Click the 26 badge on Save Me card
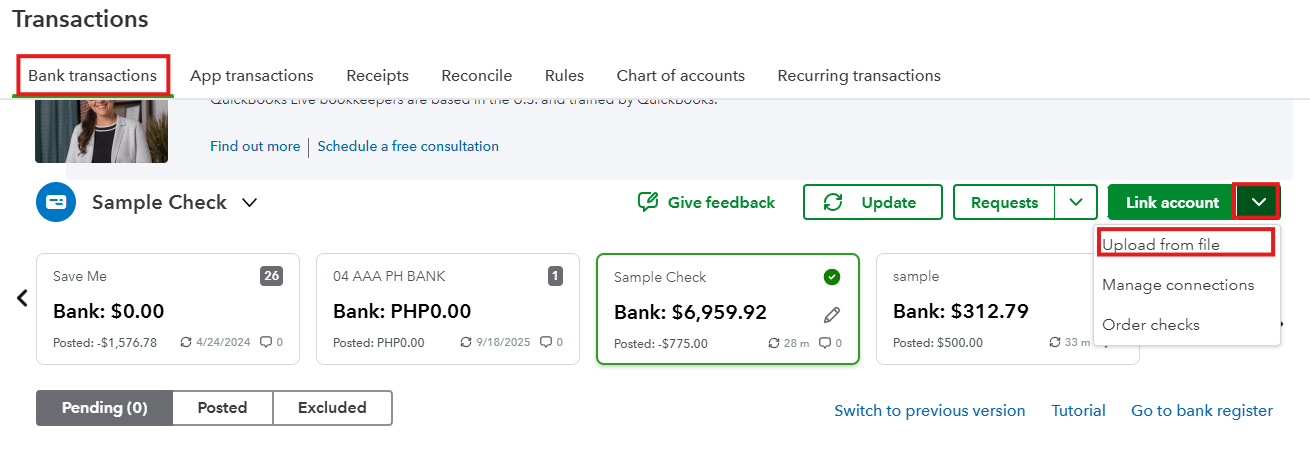Screen dimensions: 1310x457 click(x=271, y=276)
